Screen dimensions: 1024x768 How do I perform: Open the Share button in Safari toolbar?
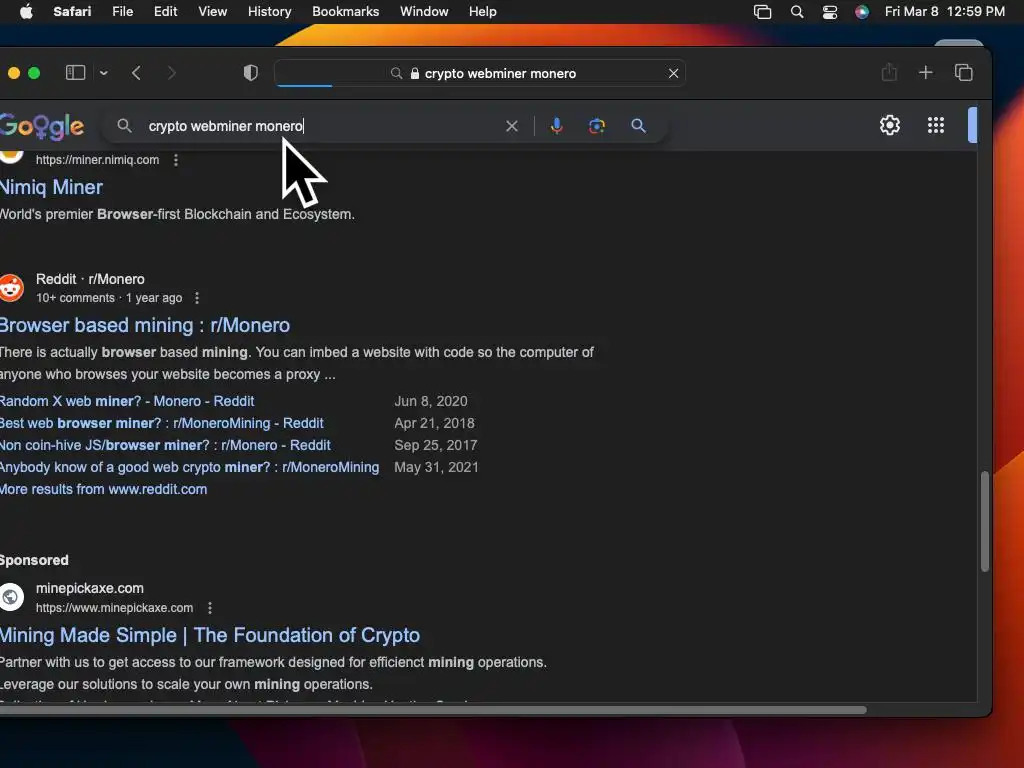coord(889,72)
